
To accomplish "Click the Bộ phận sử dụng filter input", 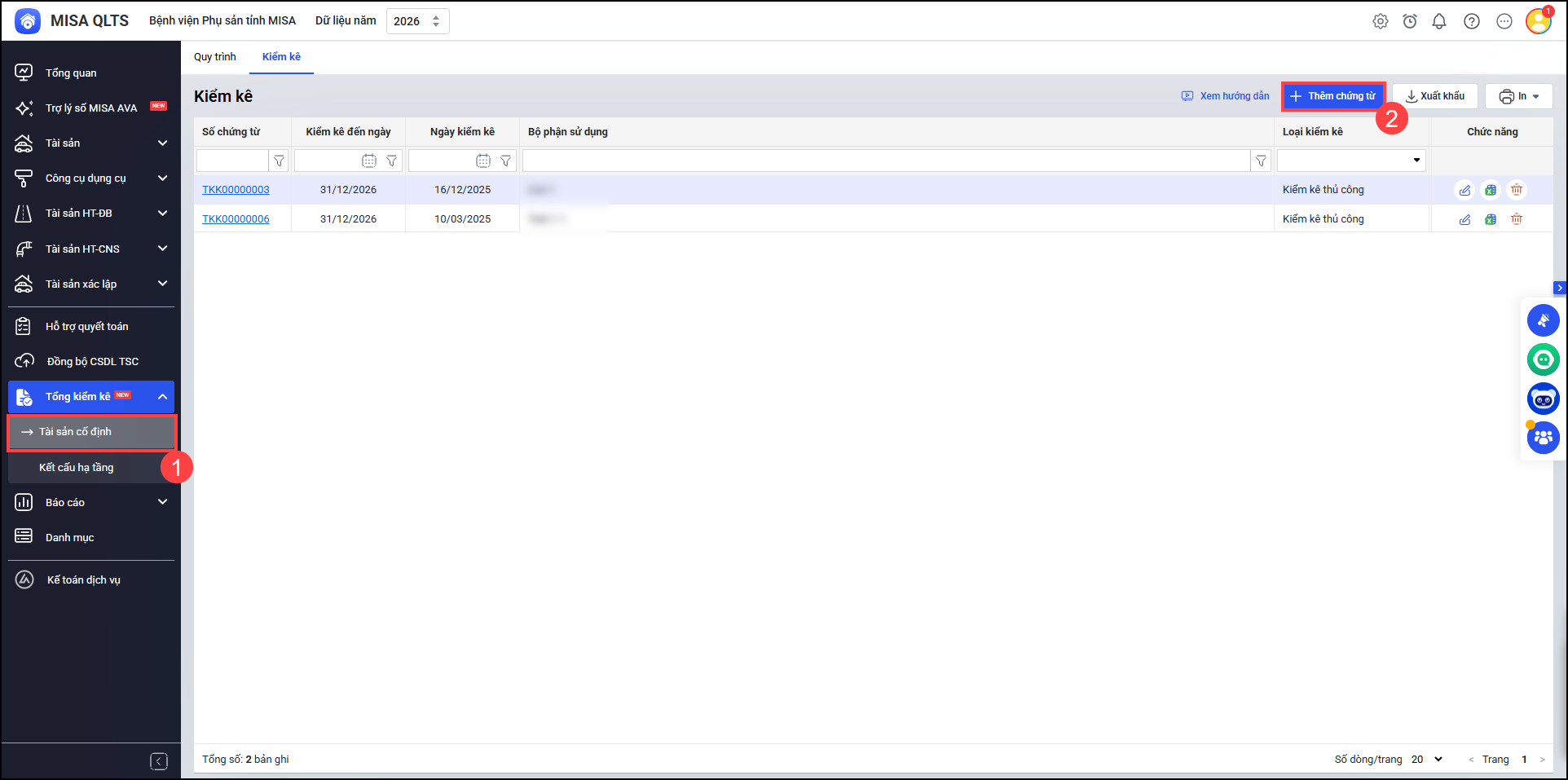I will point(887,161).
